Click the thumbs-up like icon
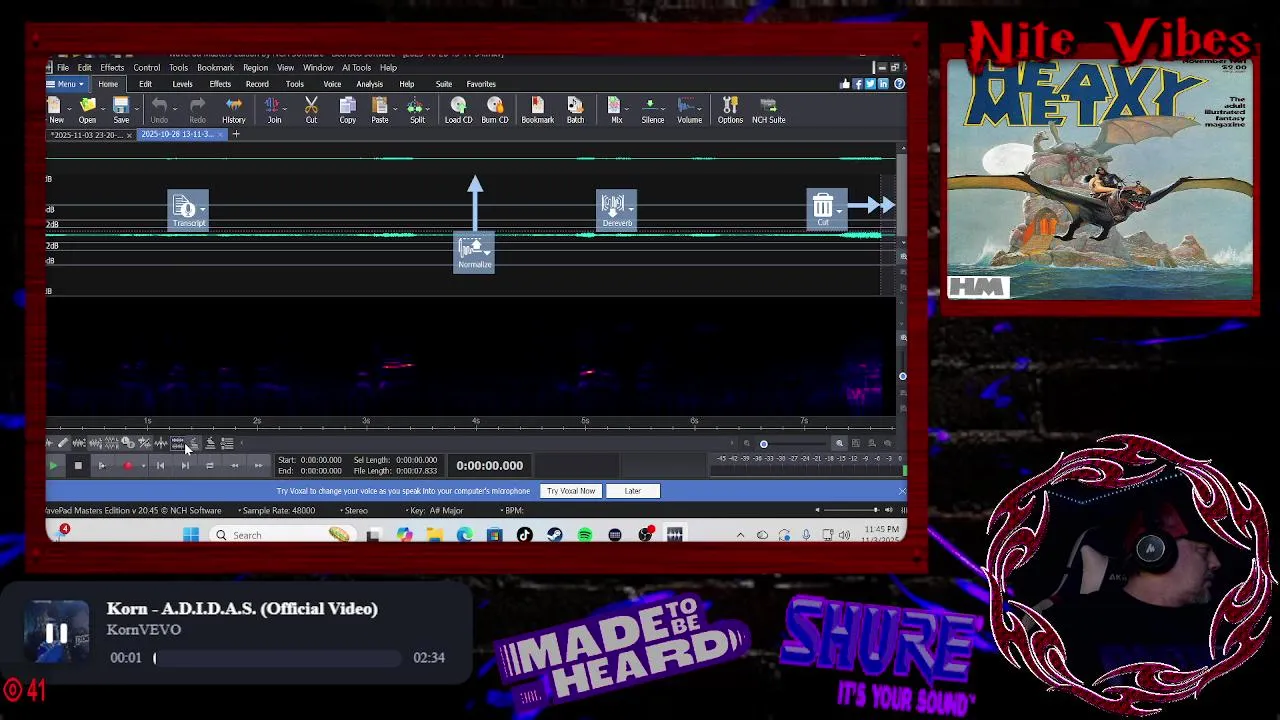The image size is (1280, 720). (x=845, y=84)
